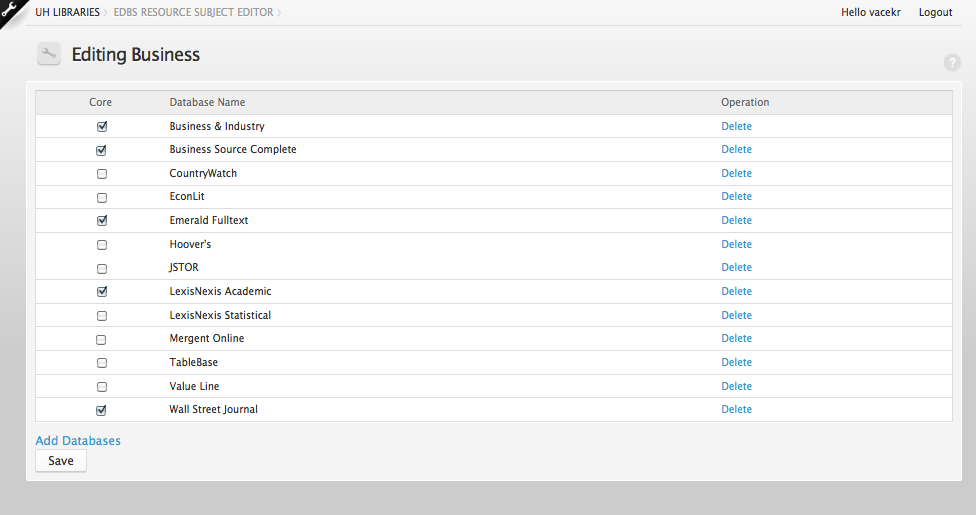The height and width of the screenshot is (515, 976).
Task: Uncheck Core for Business & Industry
Action: pos(101,126)
